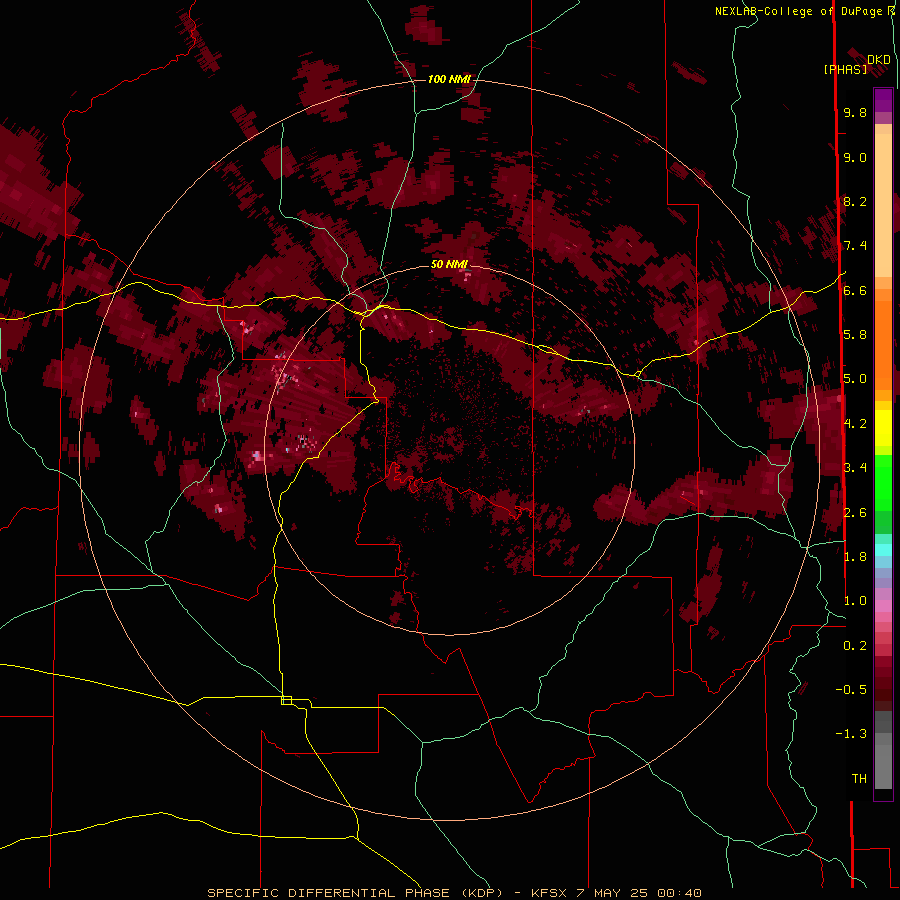Pick the yellow segment of the color bar

tap(883, 428)
